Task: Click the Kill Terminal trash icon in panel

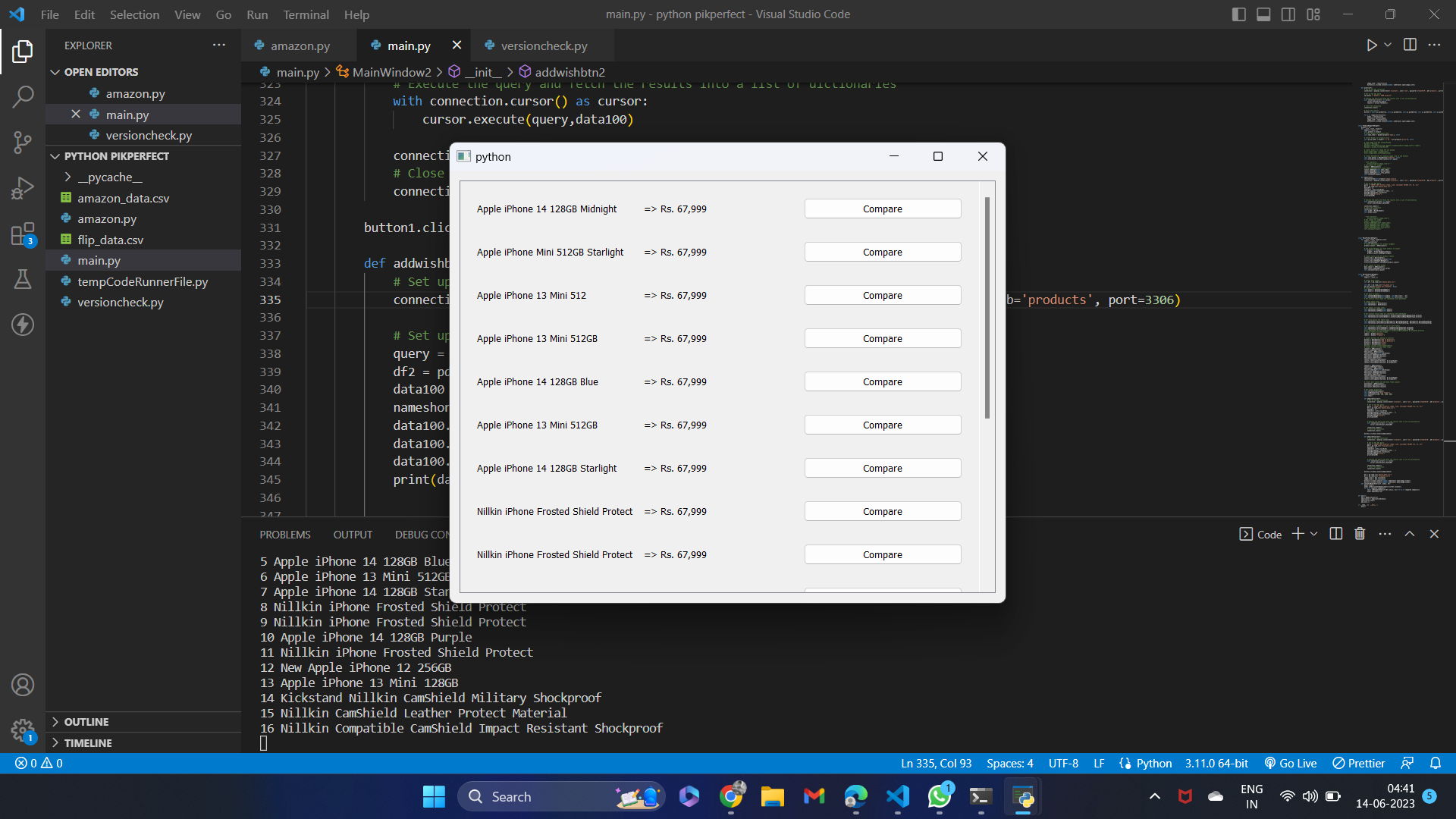Action: [1359, 534]
